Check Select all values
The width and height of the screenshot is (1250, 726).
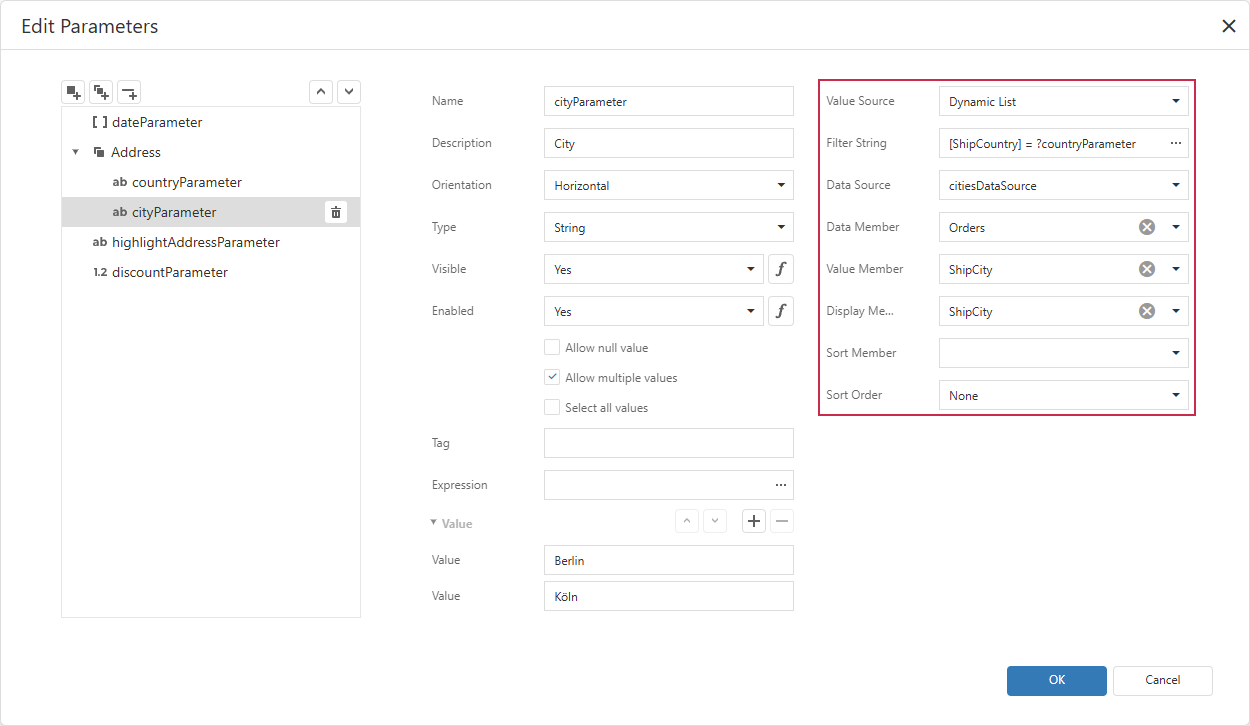click(552, 408)
